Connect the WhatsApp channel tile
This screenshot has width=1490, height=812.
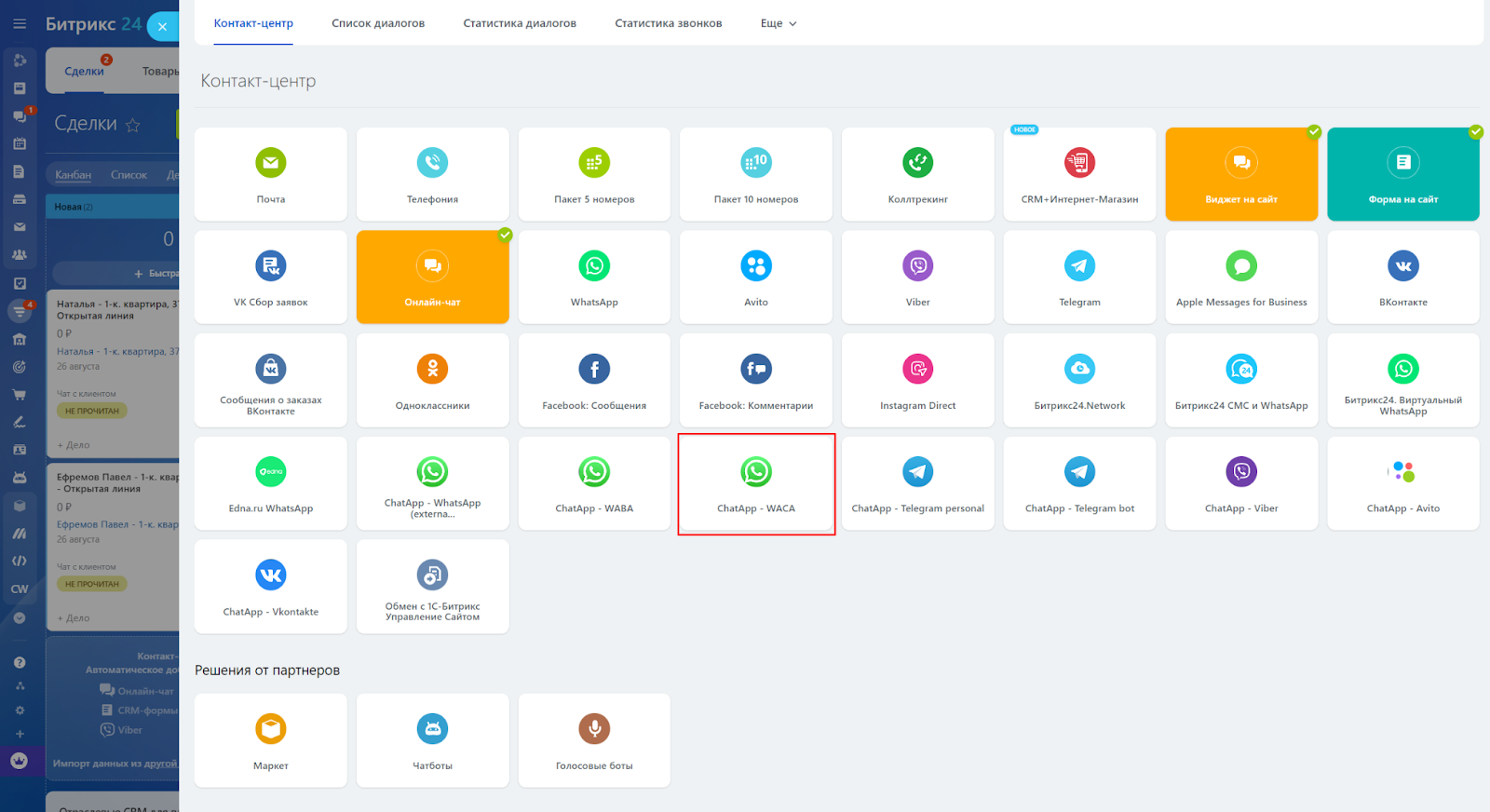point(594,277)
